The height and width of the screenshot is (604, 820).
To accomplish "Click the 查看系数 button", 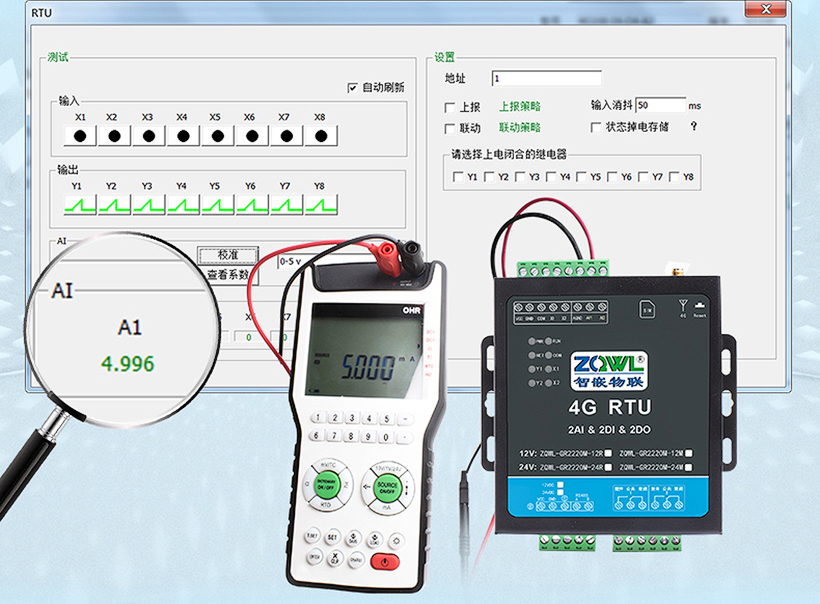I will pos(228,274).
